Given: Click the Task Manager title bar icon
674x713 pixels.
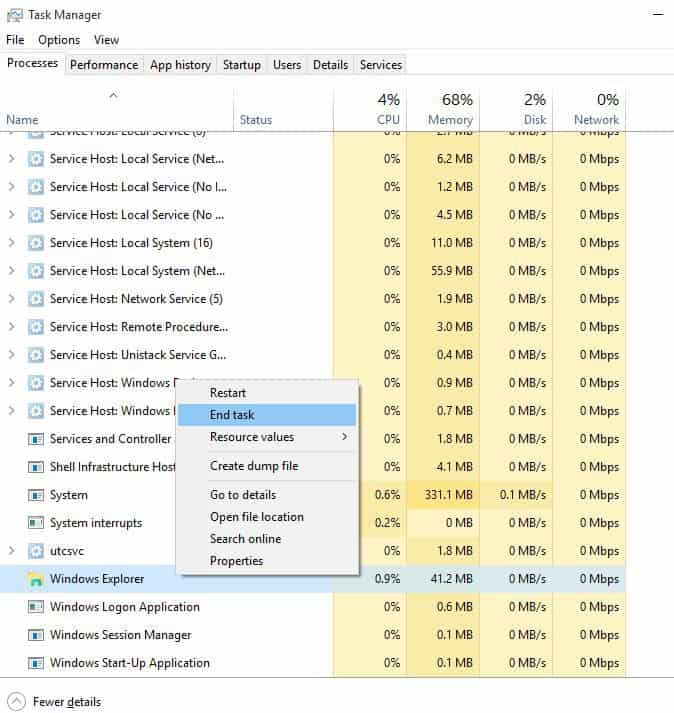Looking at the screenshot, I should 15,15.
